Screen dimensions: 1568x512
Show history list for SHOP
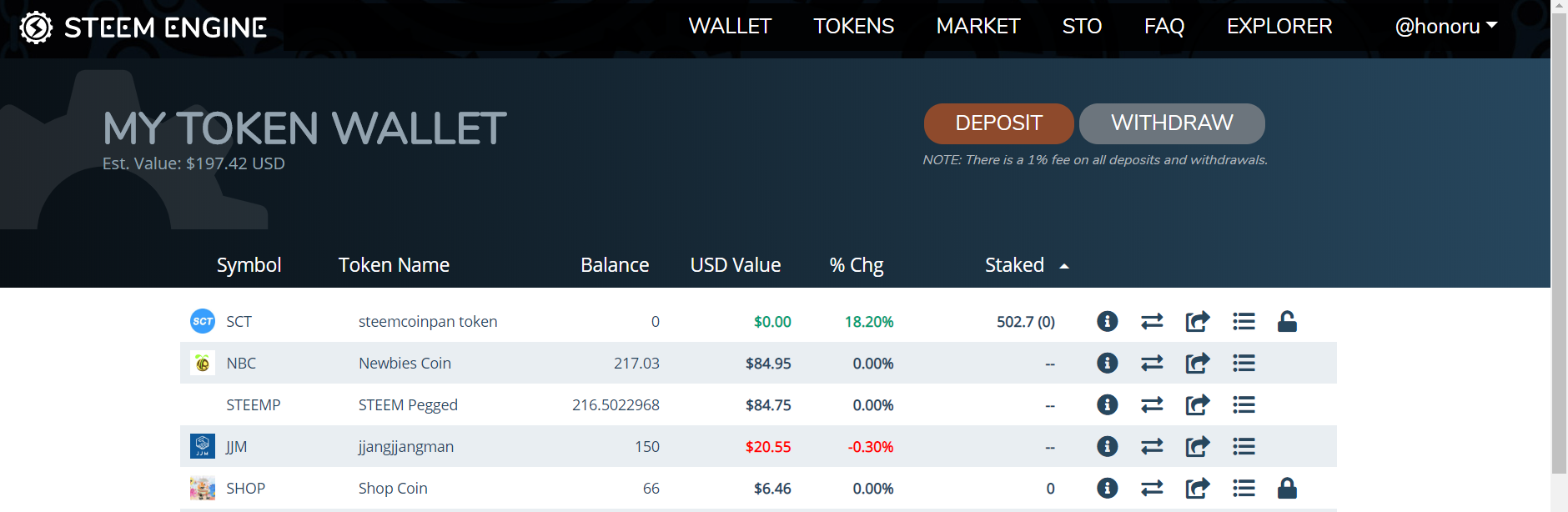(x=1244, y=488)
